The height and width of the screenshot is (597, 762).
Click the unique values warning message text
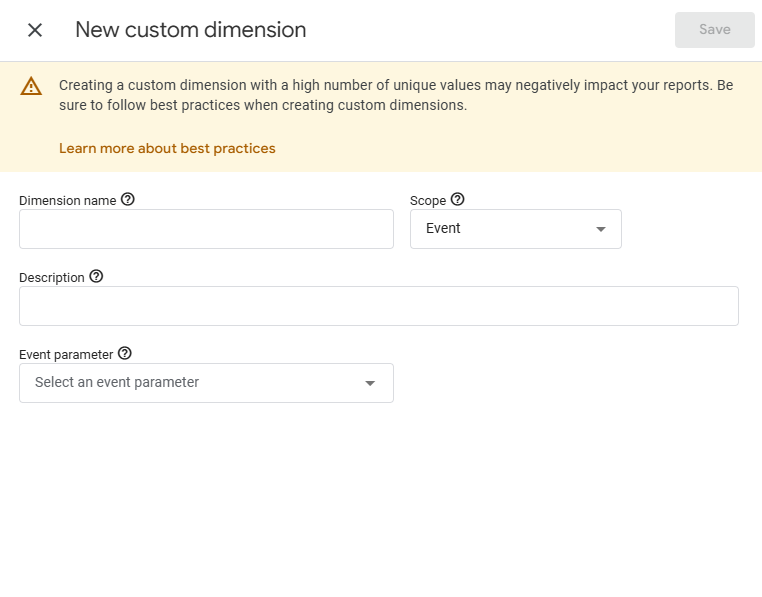[x=396, y=95]
